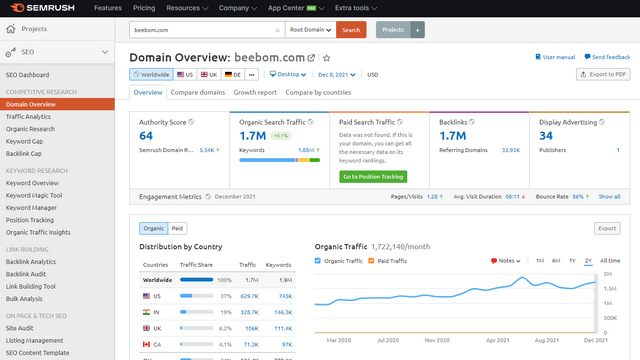The image size is (640, 360).
Task: Click the orange Search button
Action: (351, 30)
